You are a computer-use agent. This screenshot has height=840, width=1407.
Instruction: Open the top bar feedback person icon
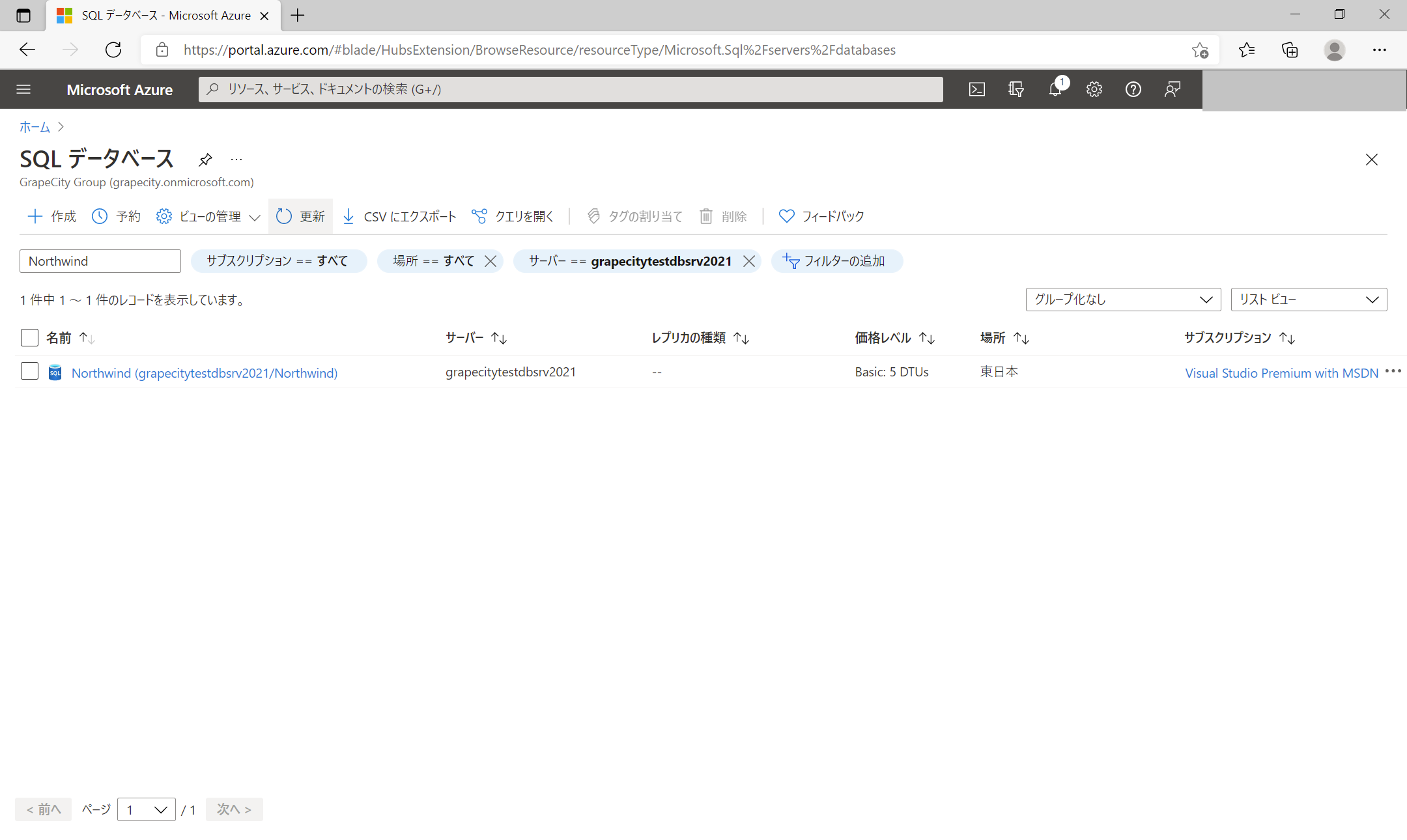(1172, 89)
